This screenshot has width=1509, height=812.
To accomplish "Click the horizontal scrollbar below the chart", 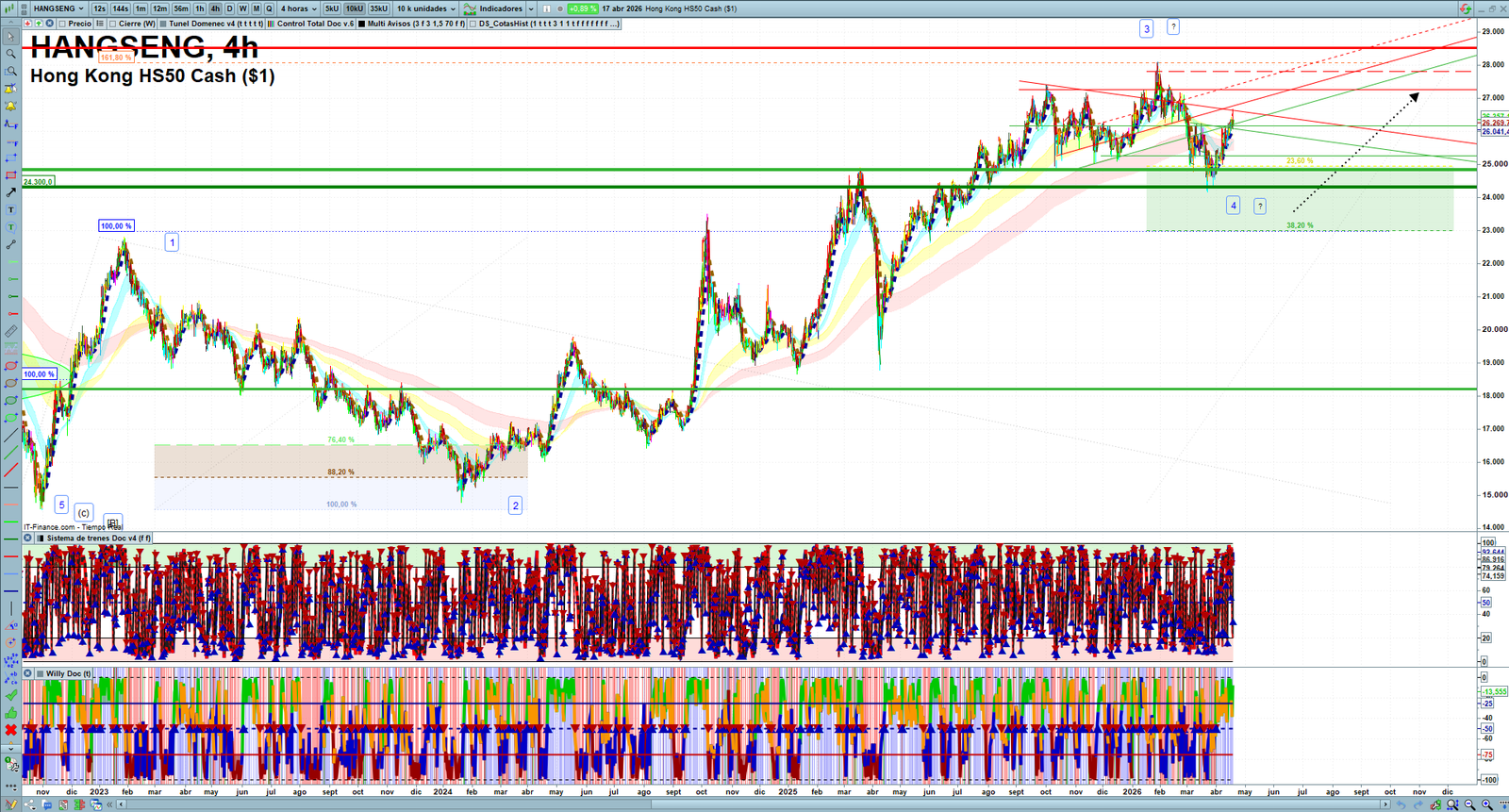I will 754,804.
